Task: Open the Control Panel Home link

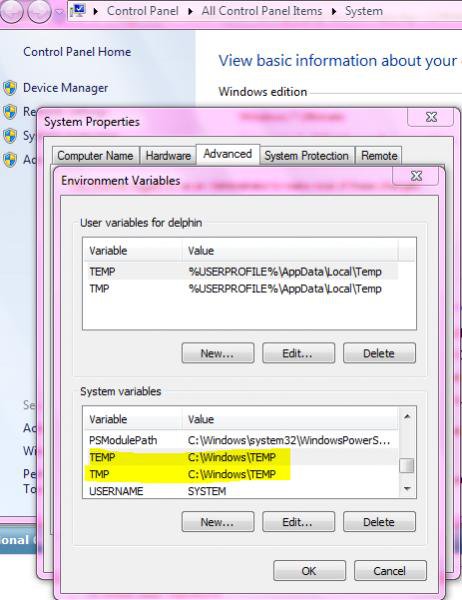Action: (77, 52)
